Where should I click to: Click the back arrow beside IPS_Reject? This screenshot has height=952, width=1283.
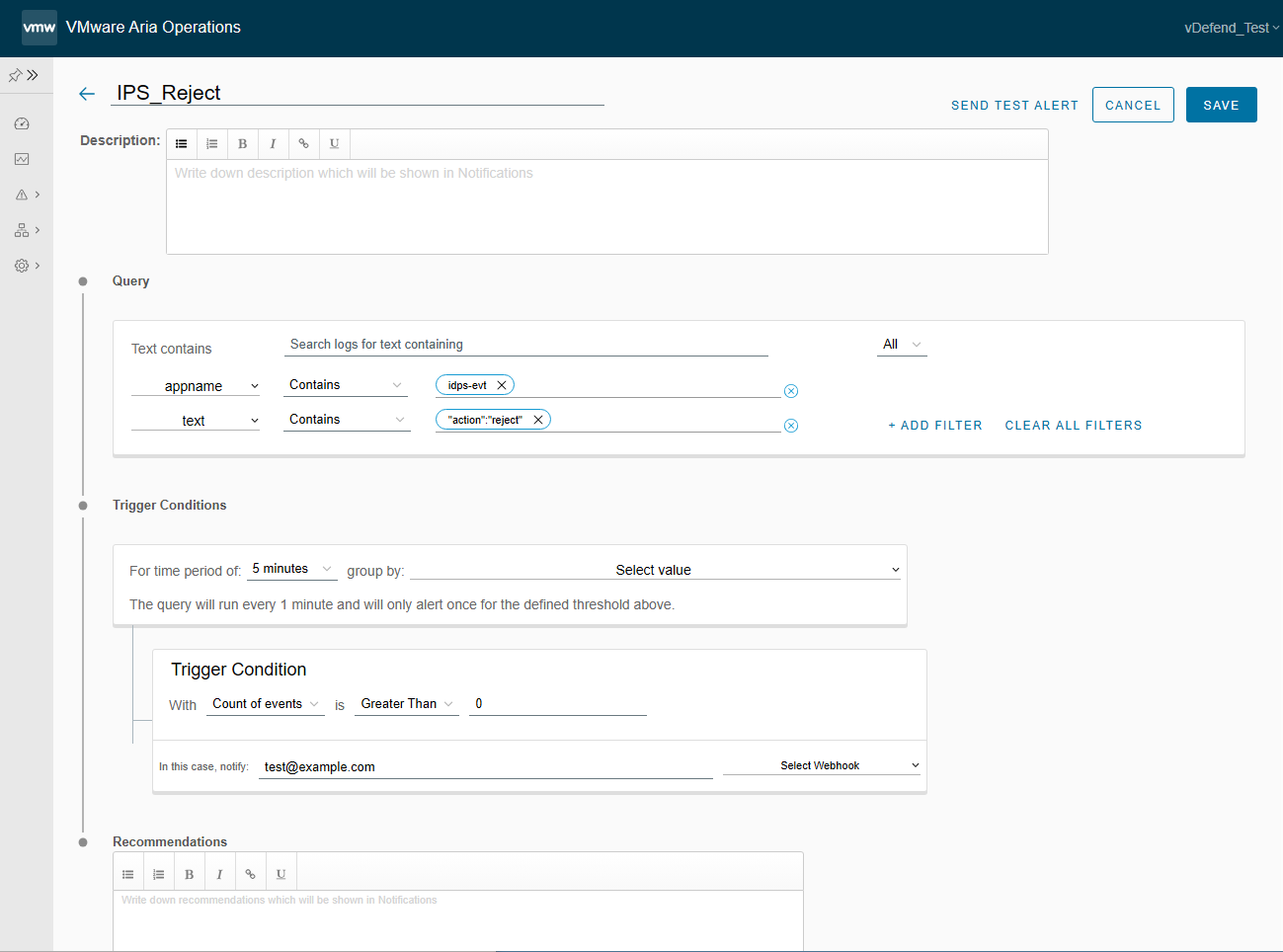[x=87, y=94]
